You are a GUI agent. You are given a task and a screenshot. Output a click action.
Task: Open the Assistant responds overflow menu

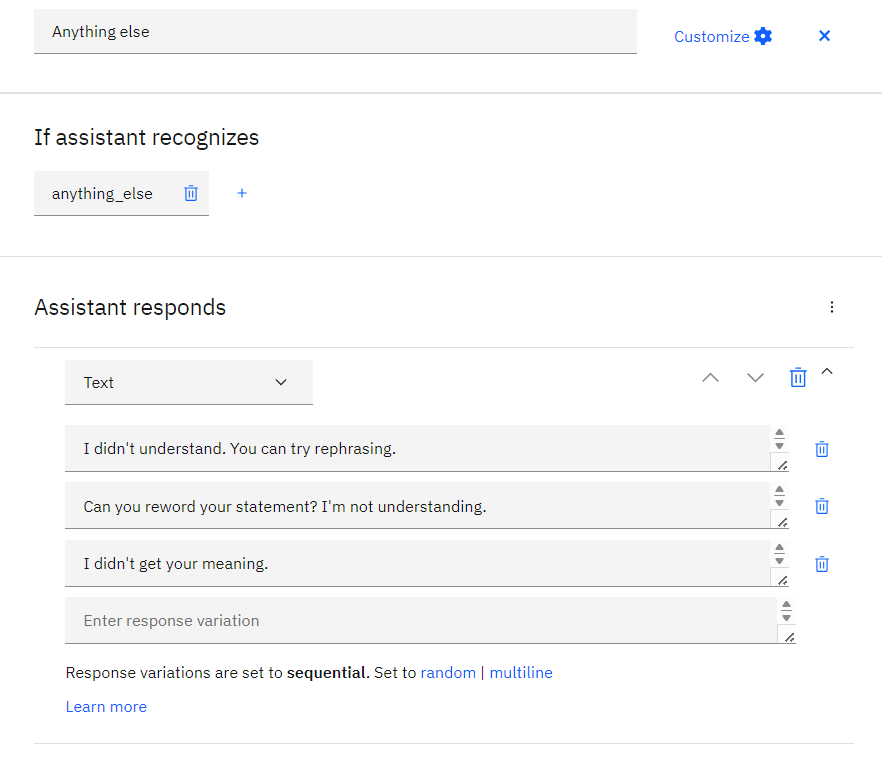[x=831, y=307]
